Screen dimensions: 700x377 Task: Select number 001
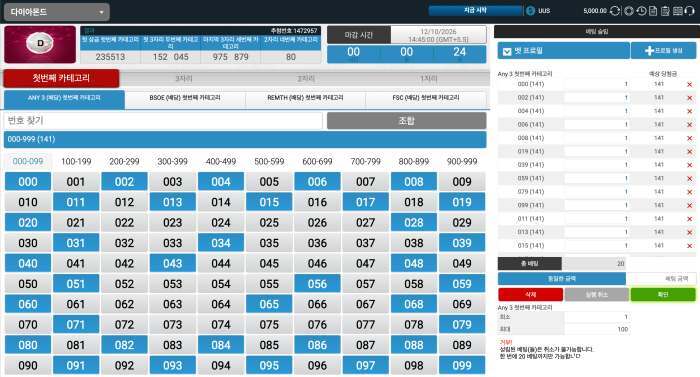pyautogui.click(x=76, y=182)
